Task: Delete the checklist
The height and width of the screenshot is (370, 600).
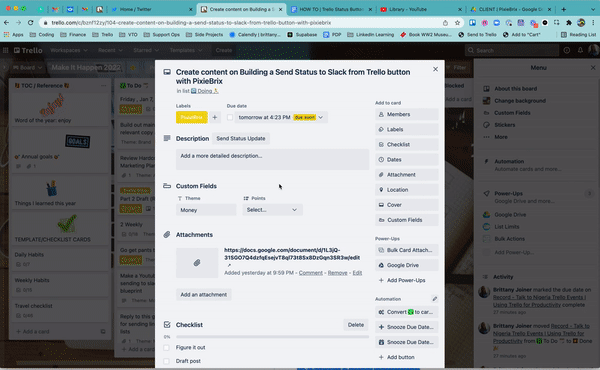Action: click(x=355, y=325)
